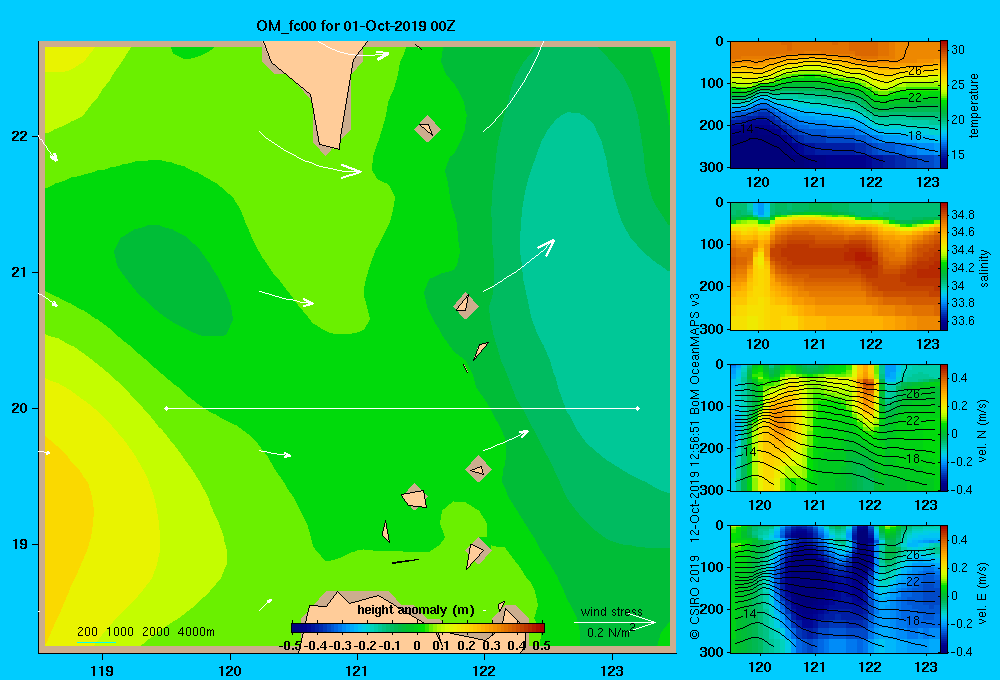This screenshot has width=1000, height=680.
Task: Open the vel. N cross-section panel
Action: 834,427
